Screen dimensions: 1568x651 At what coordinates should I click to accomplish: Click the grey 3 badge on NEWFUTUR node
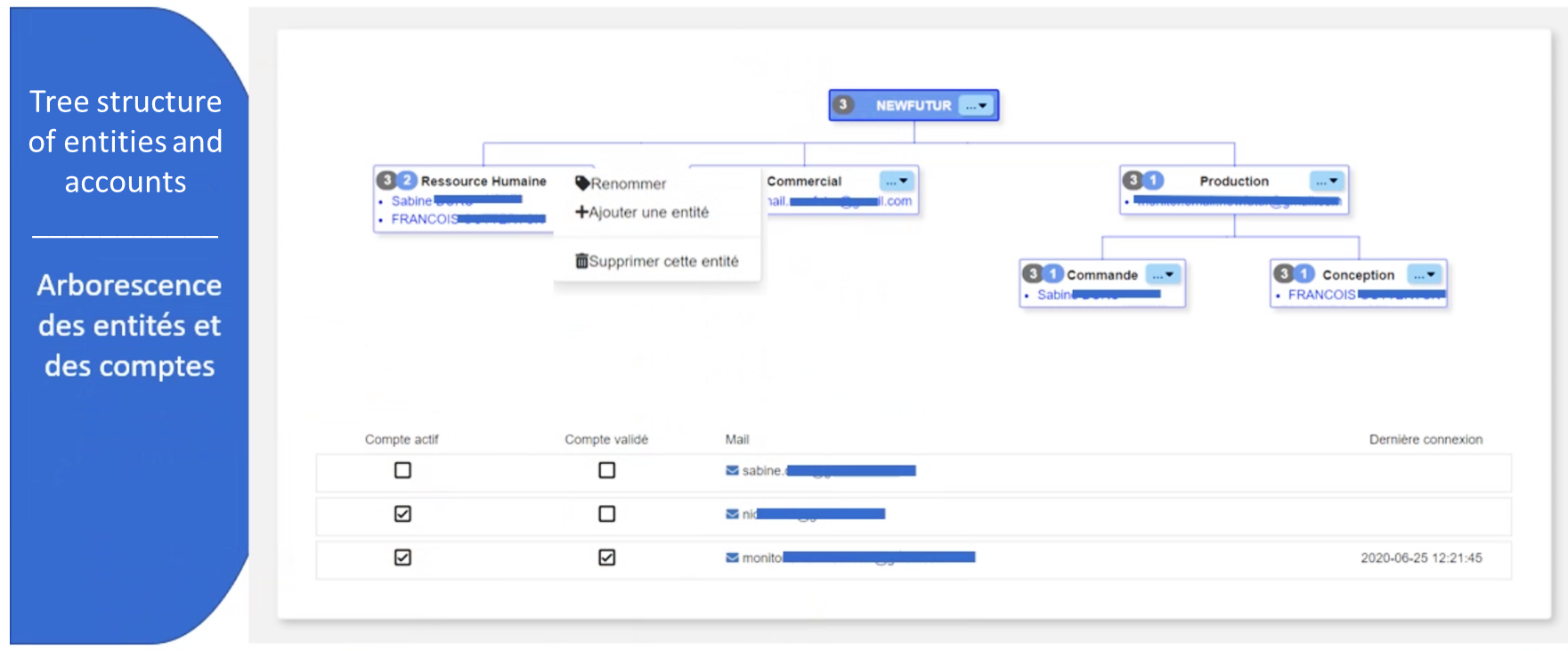(842, 105)
